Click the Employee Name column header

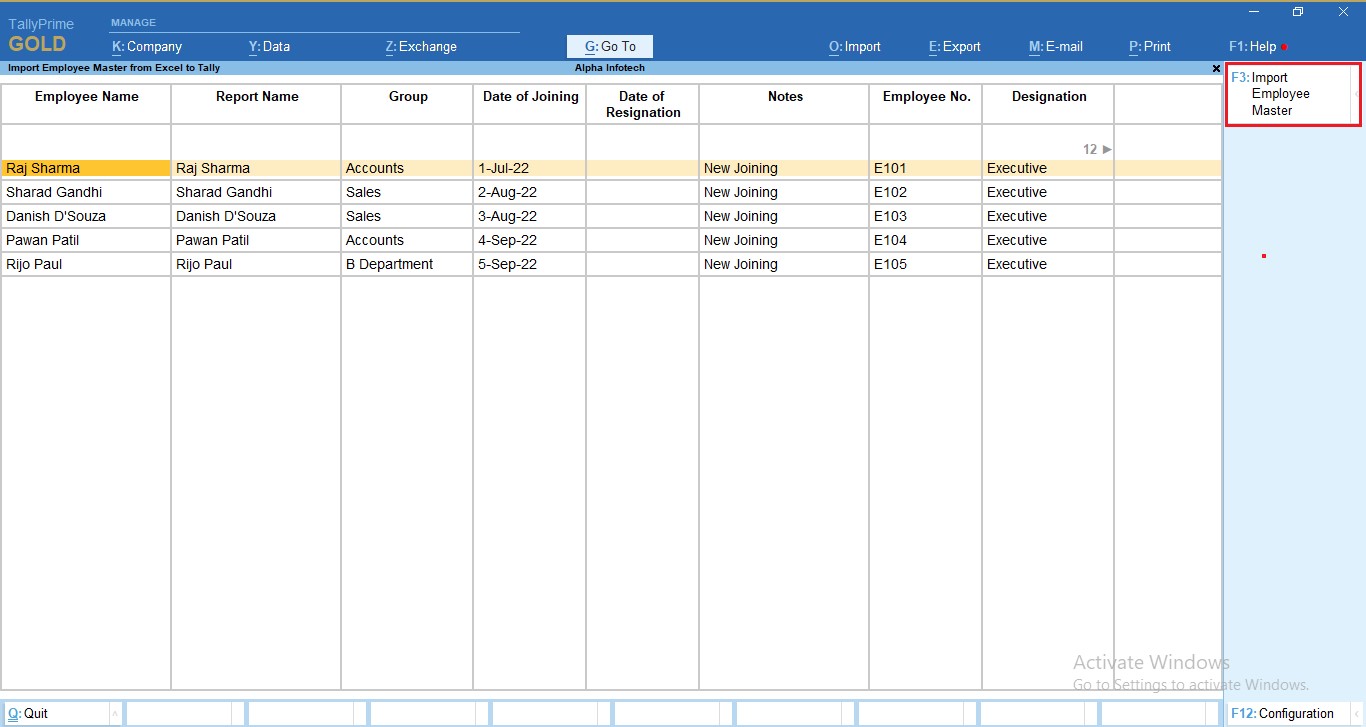(x=85, y=96)
